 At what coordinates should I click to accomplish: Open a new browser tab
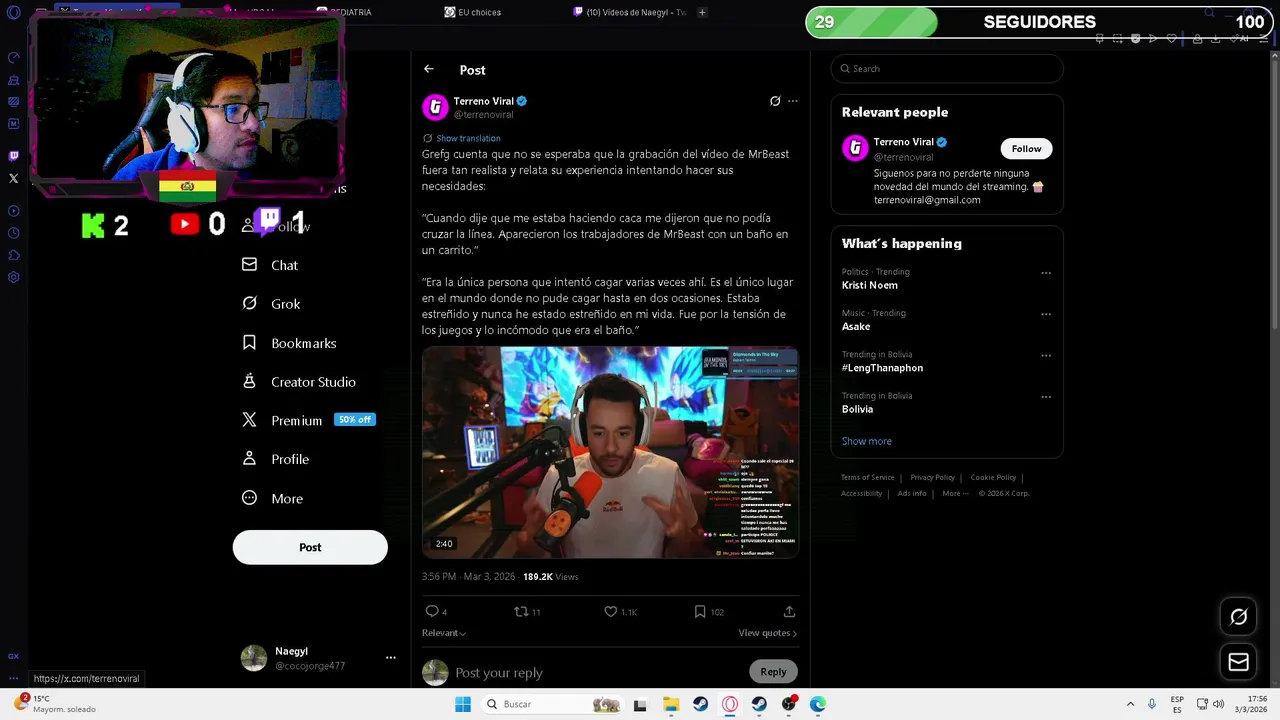tap(702, 12)
